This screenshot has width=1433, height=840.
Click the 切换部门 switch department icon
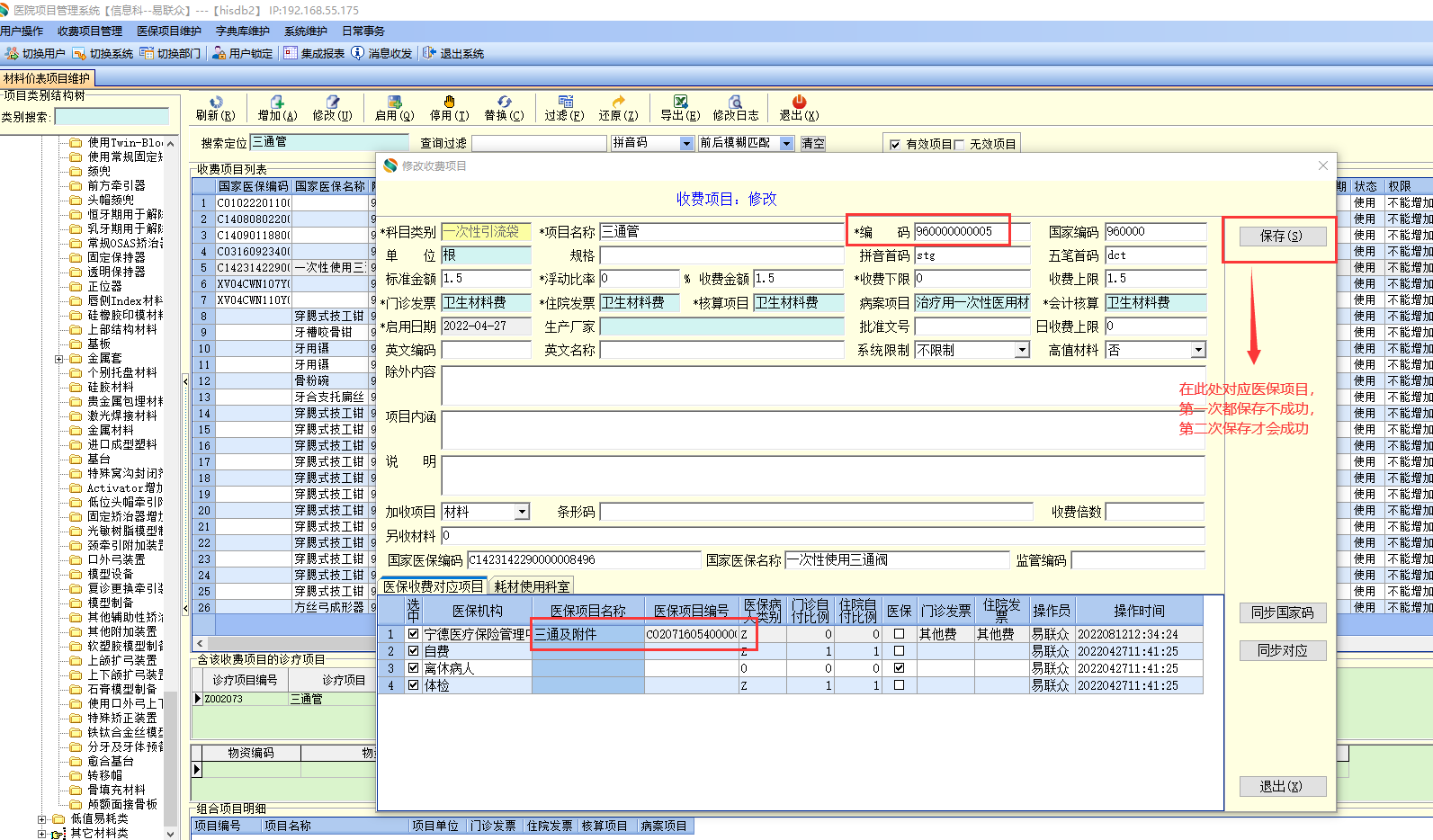click(147, 53)
